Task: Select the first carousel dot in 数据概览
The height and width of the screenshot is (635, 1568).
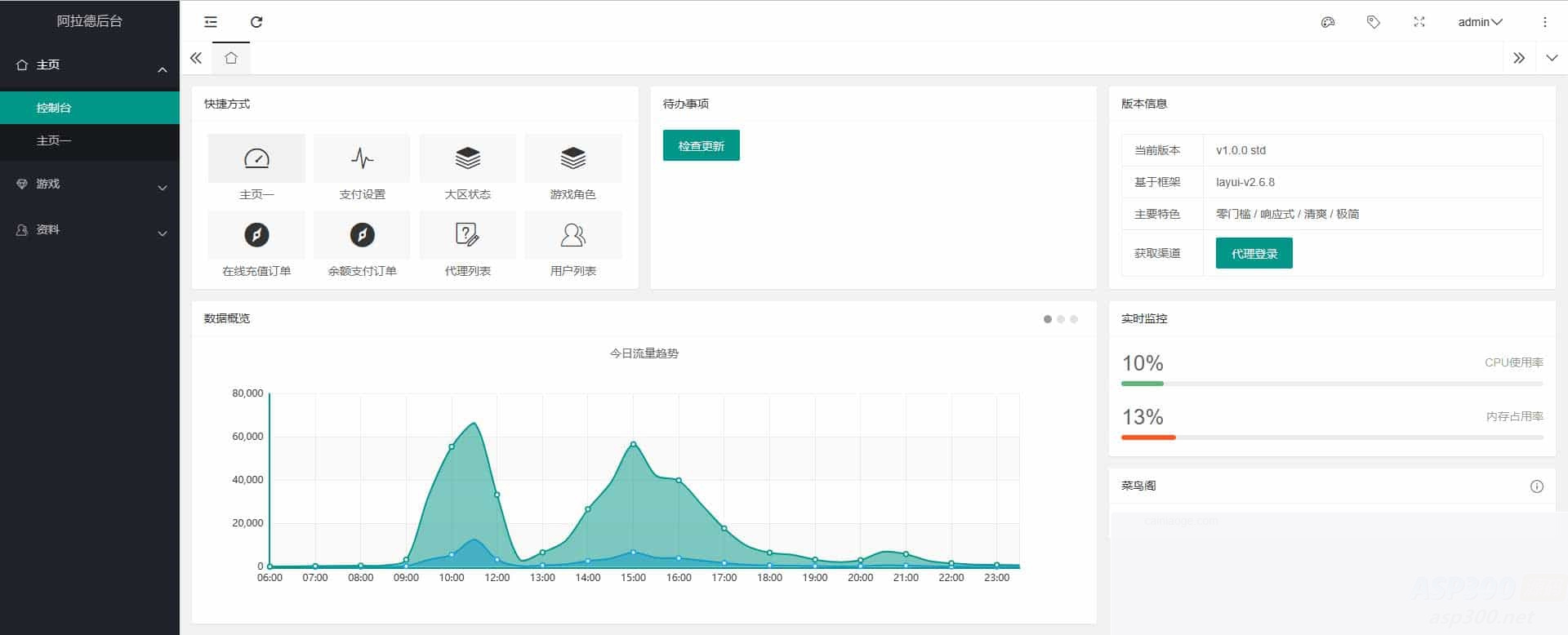Action: (x=1048, y=319)
